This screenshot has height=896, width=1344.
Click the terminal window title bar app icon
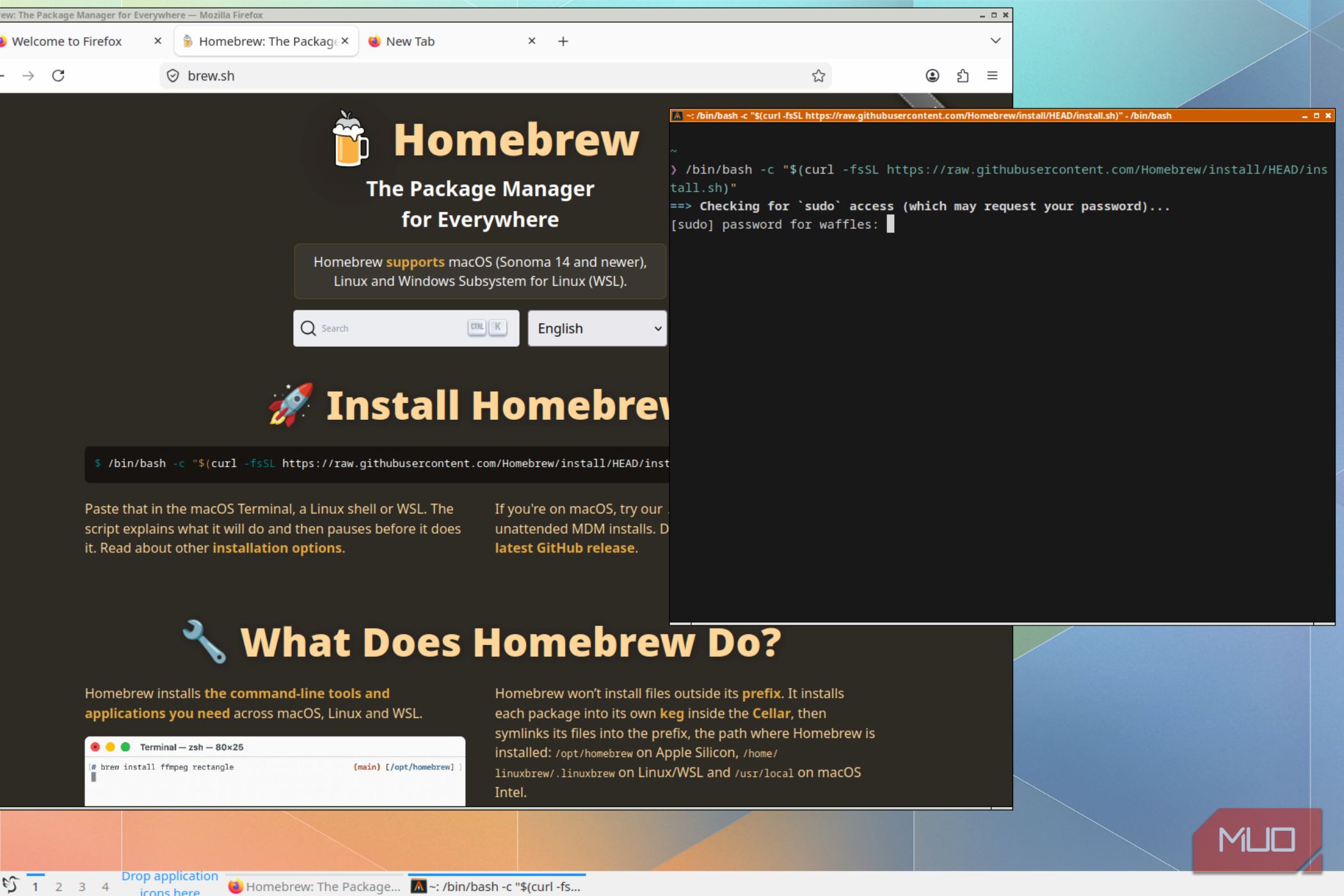(x=676, y=116)
